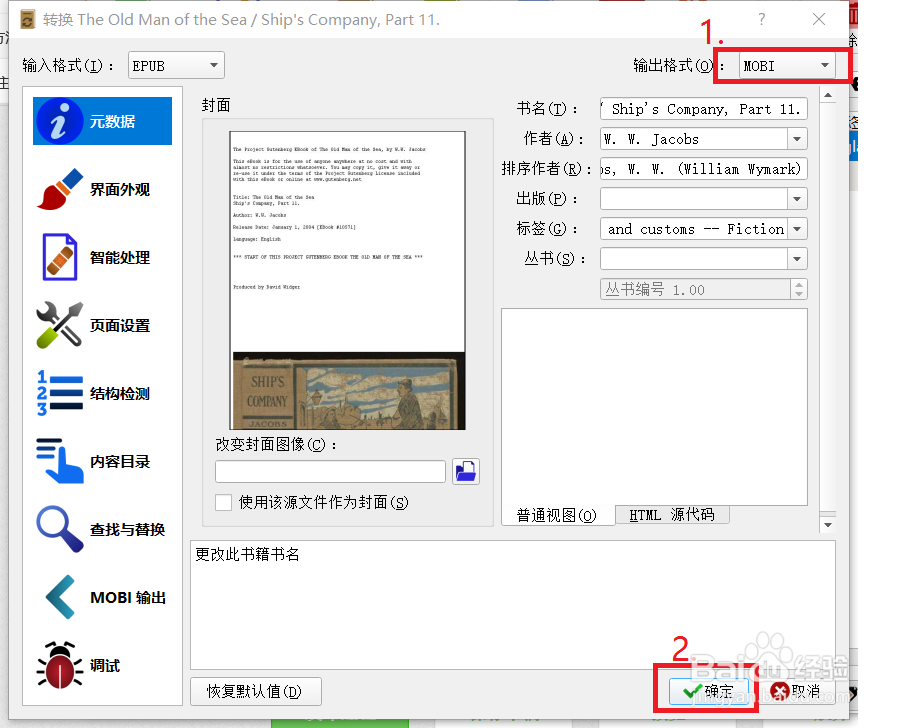Open the 智能处理 heuristic processing panel

100,257
